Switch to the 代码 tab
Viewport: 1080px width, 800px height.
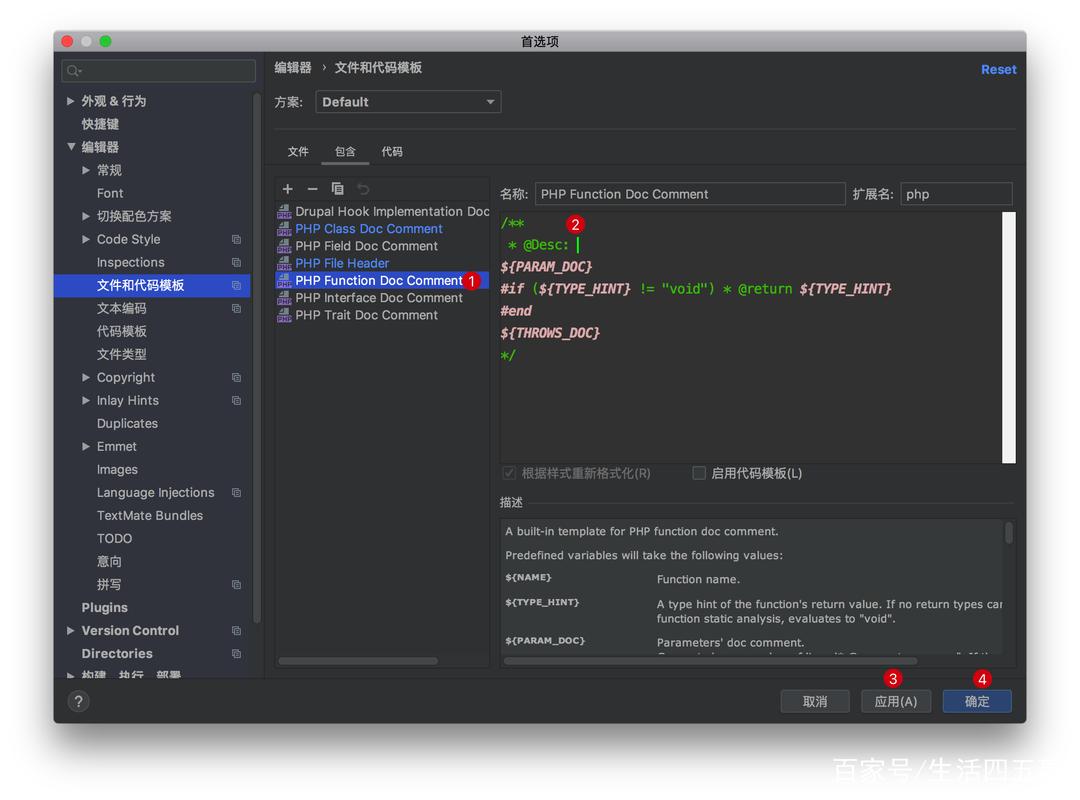[x=392, y=152]
